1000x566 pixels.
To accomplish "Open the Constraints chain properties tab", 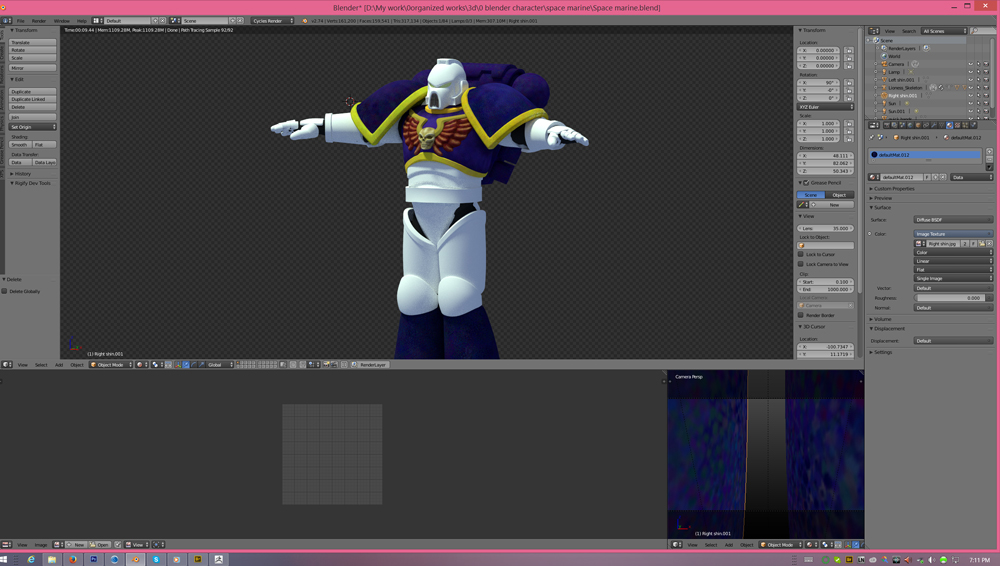I will click(926, 125).
